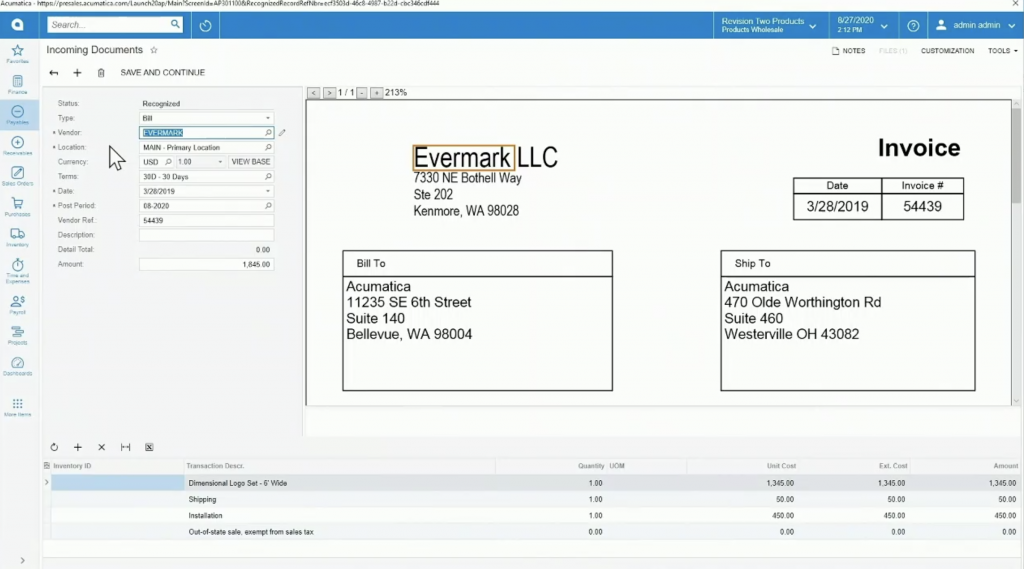
Task: Open the Tools menu
Action: 1002,51
